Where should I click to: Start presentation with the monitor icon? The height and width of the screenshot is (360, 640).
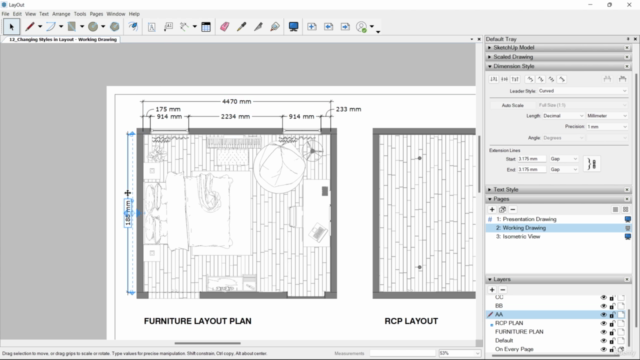point(293,27)
